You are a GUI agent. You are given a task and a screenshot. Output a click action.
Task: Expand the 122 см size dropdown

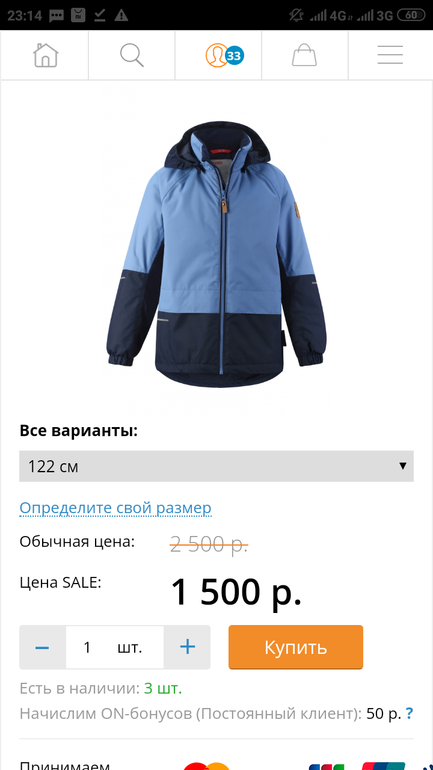[216, 466]
